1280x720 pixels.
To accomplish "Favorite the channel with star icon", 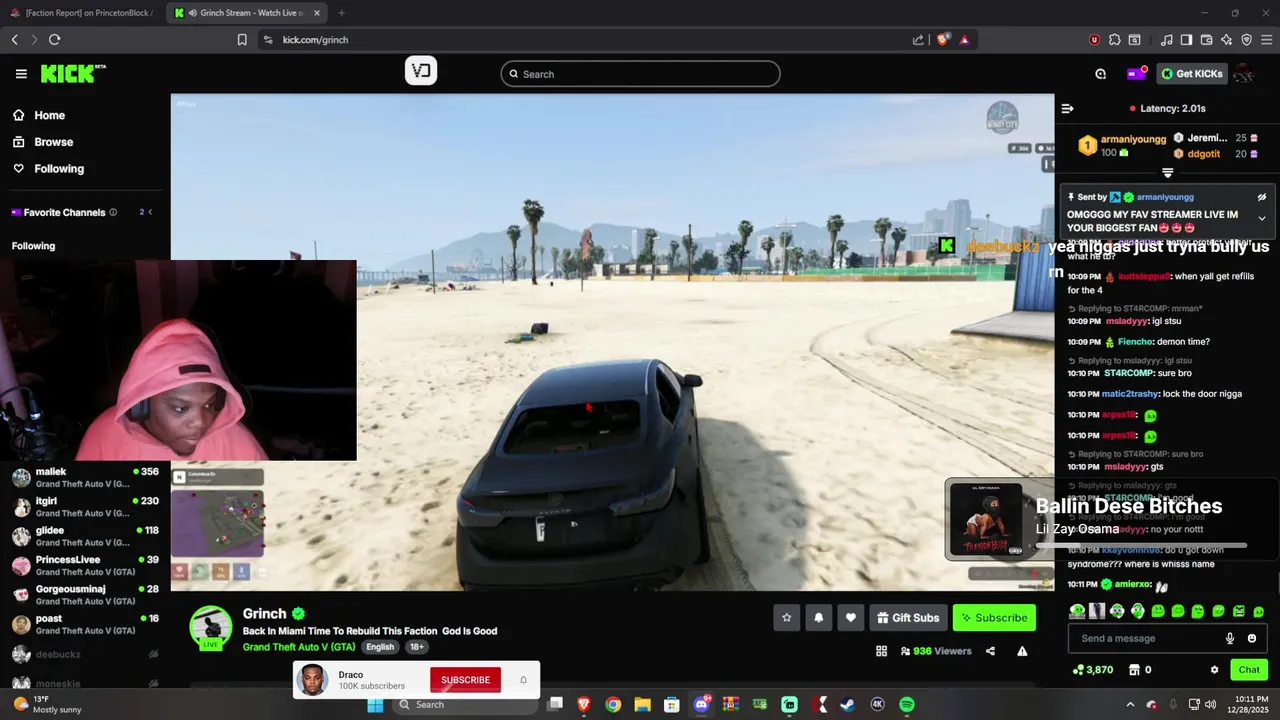I will click(x=787, y=618).
